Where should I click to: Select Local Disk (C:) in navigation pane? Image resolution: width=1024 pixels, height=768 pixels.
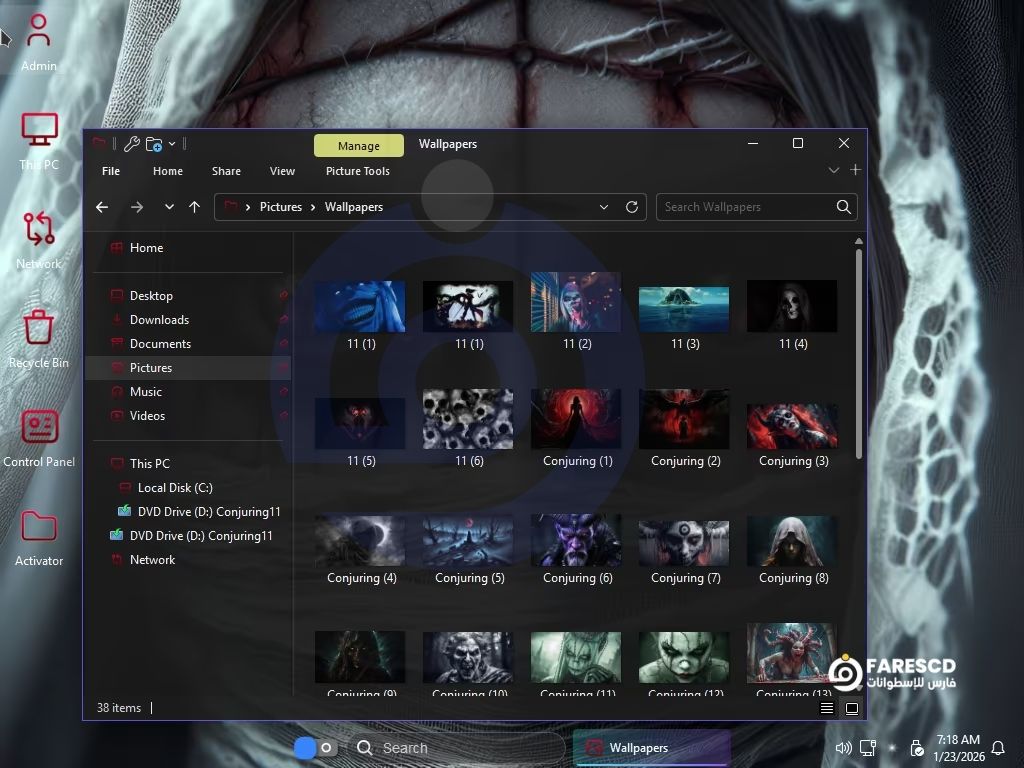pos(175,488)
